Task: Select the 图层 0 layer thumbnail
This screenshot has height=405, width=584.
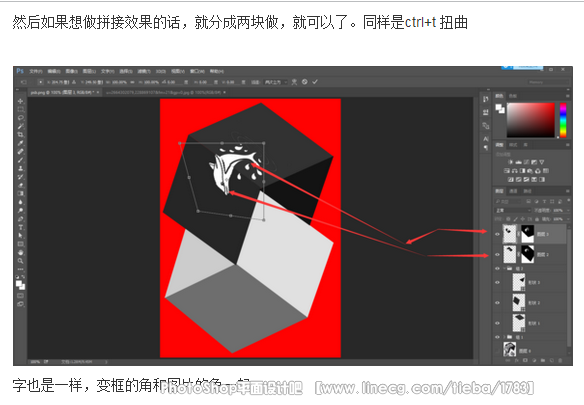Action: 510,349
